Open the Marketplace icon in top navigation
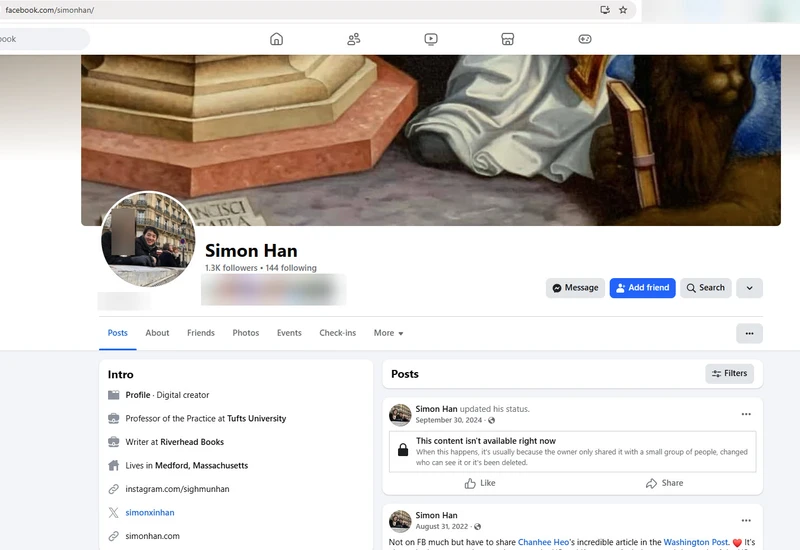 pyautogui.click(x=508, y=39)
